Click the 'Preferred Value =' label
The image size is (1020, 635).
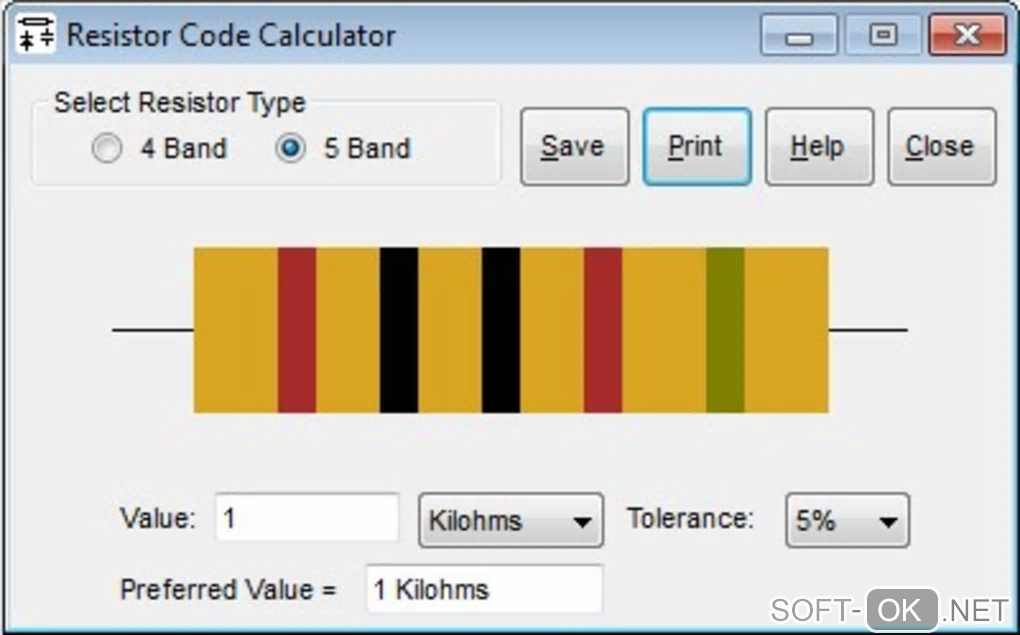(228, 589)
